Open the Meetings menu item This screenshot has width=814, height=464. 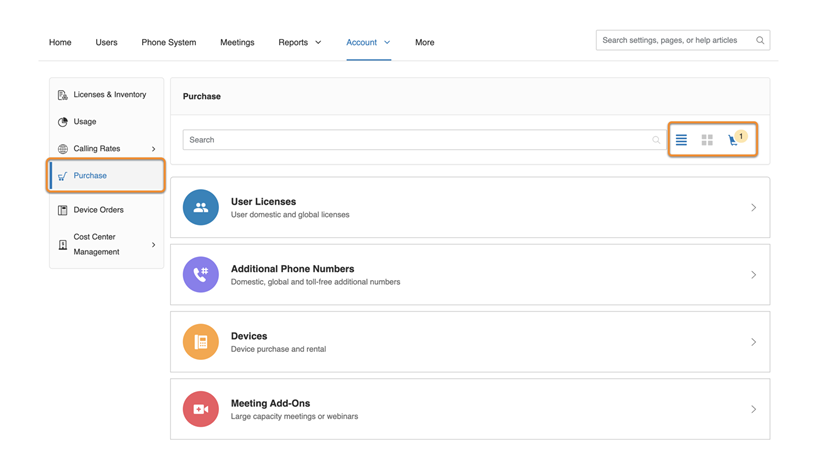(x=237, y=43)
